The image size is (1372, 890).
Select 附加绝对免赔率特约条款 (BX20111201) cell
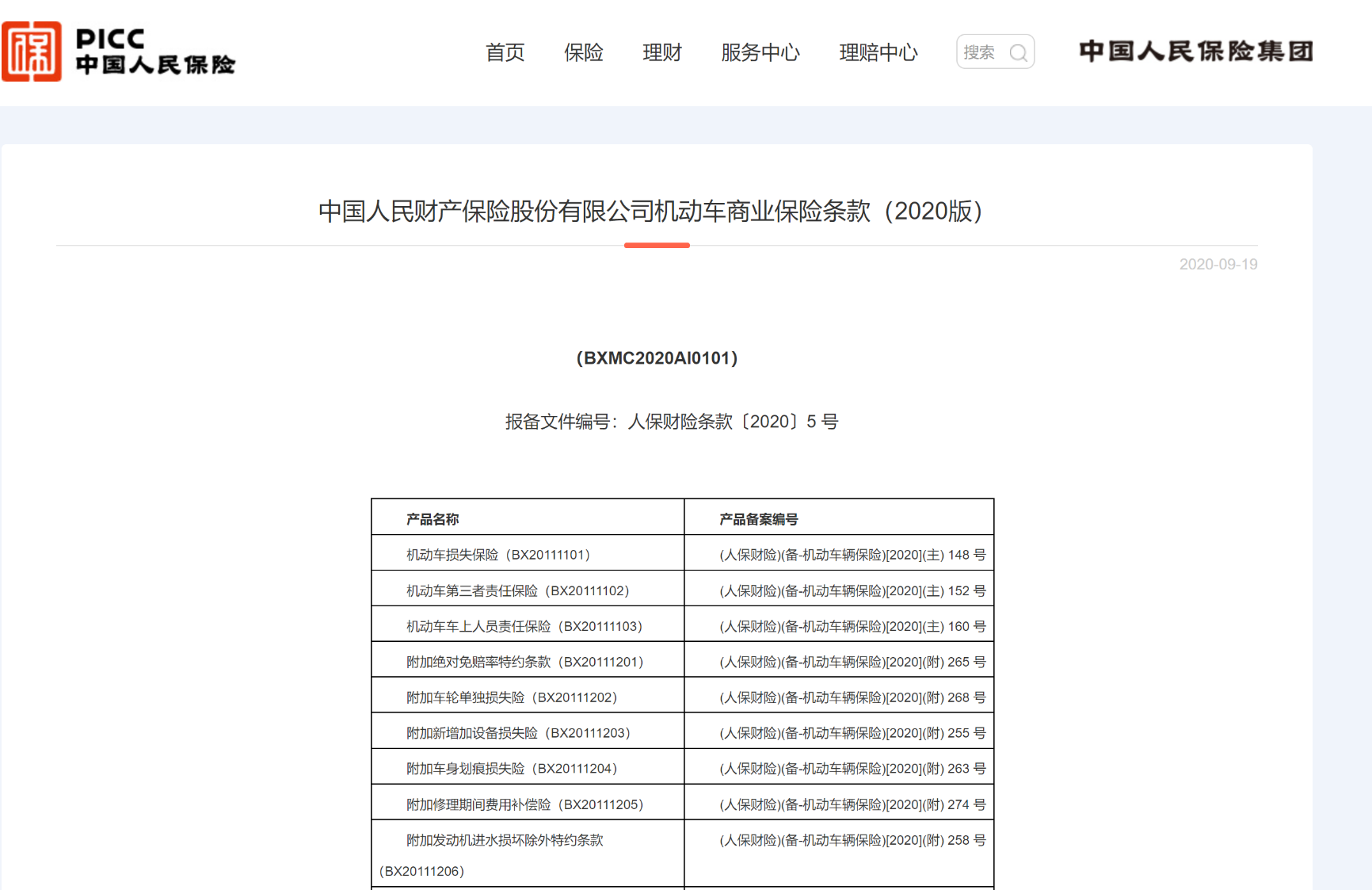(528, 660)
